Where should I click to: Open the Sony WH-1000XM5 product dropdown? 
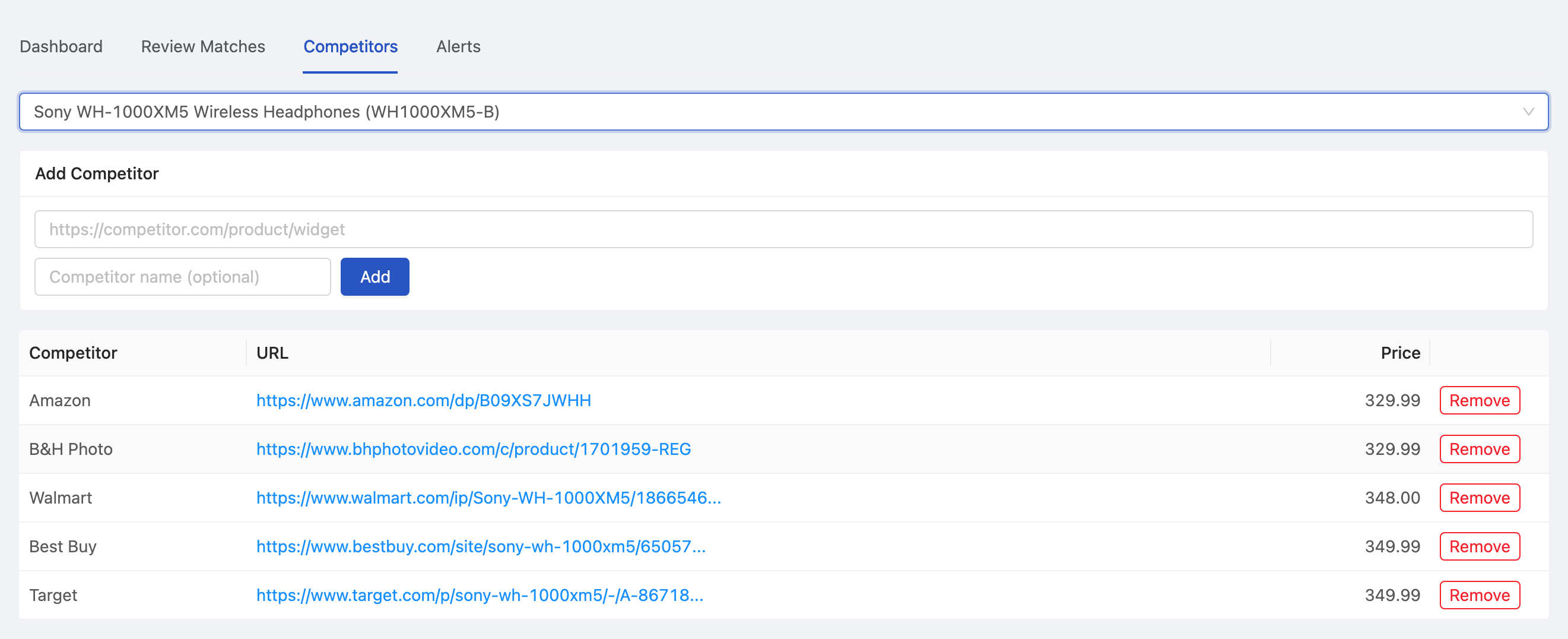tap(783, 112)
